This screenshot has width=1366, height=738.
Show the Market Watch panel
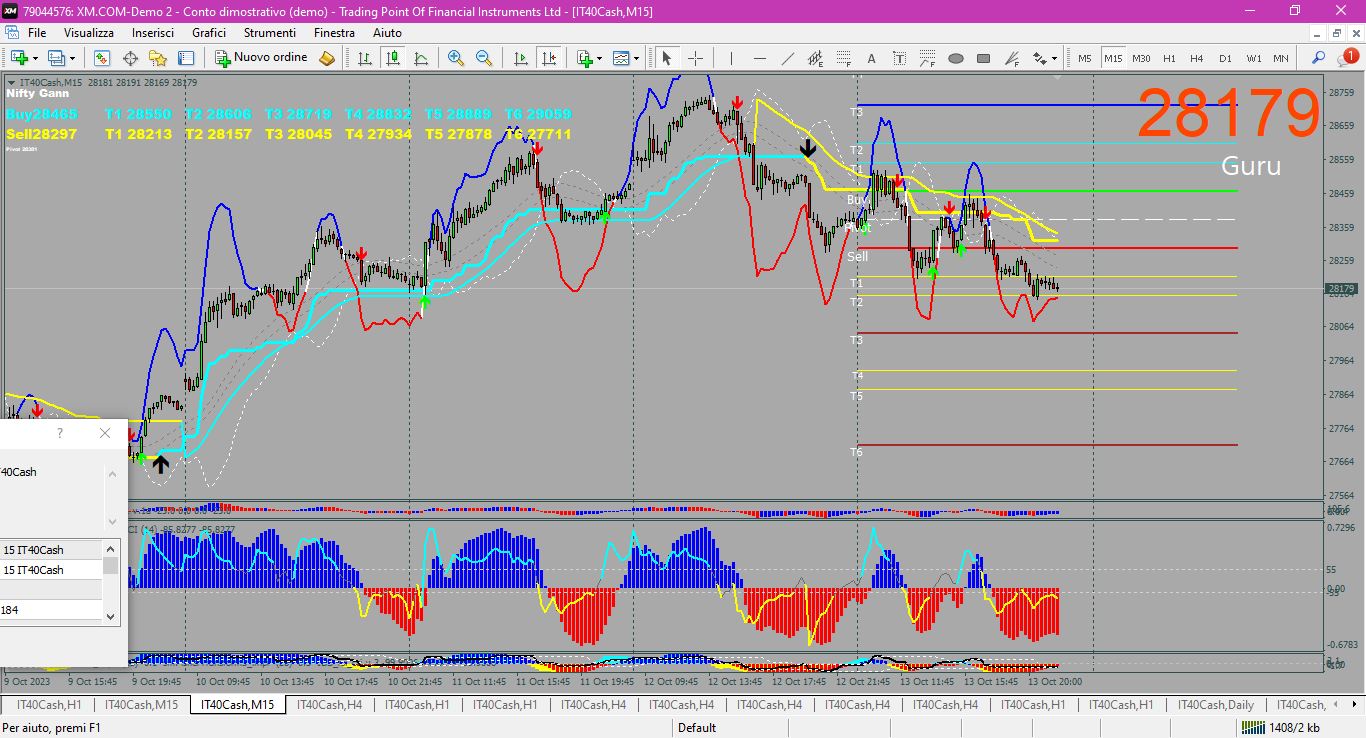point(102,58)
